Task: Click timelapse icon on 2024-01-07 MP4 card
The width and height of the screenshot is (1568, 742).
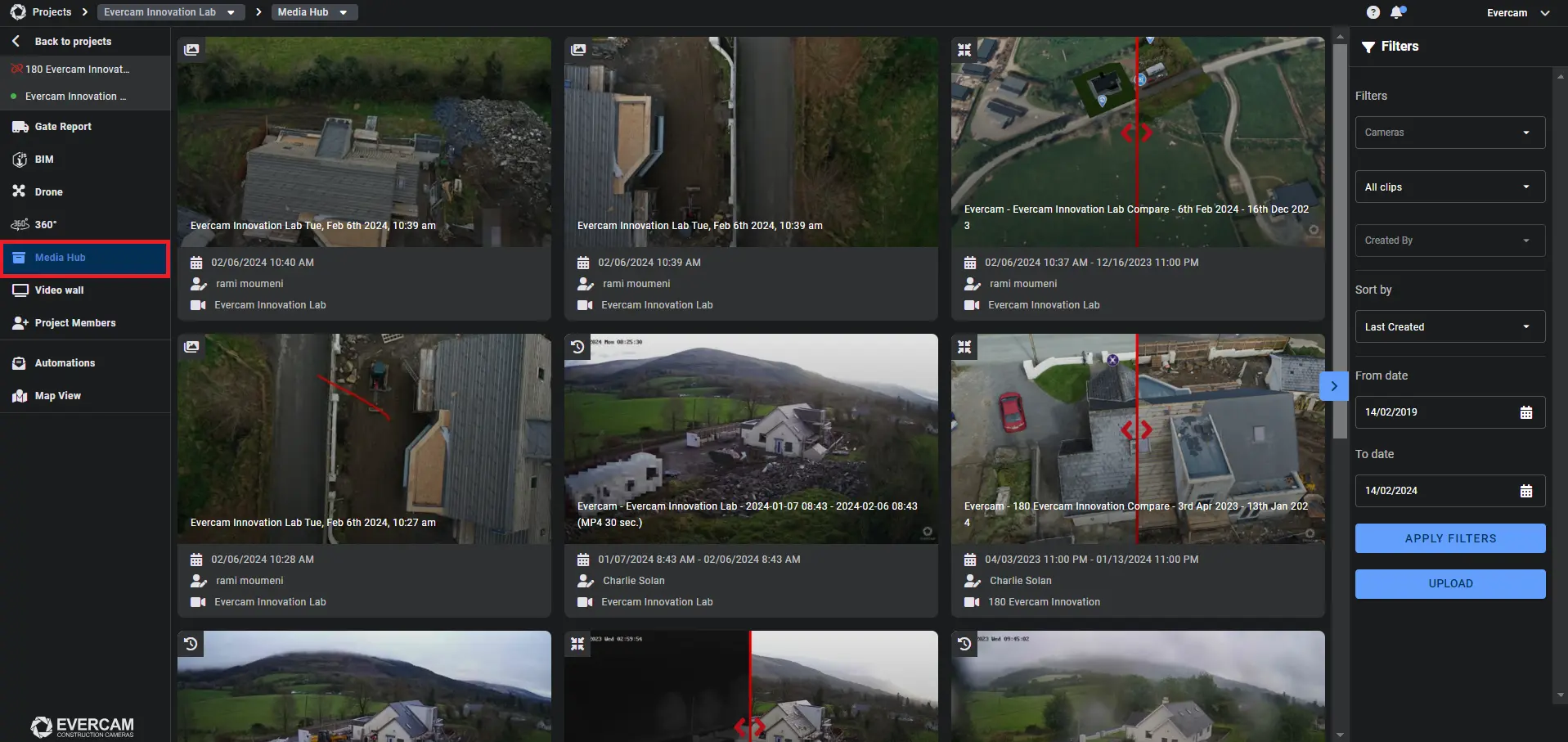Action: coord(577,347)
